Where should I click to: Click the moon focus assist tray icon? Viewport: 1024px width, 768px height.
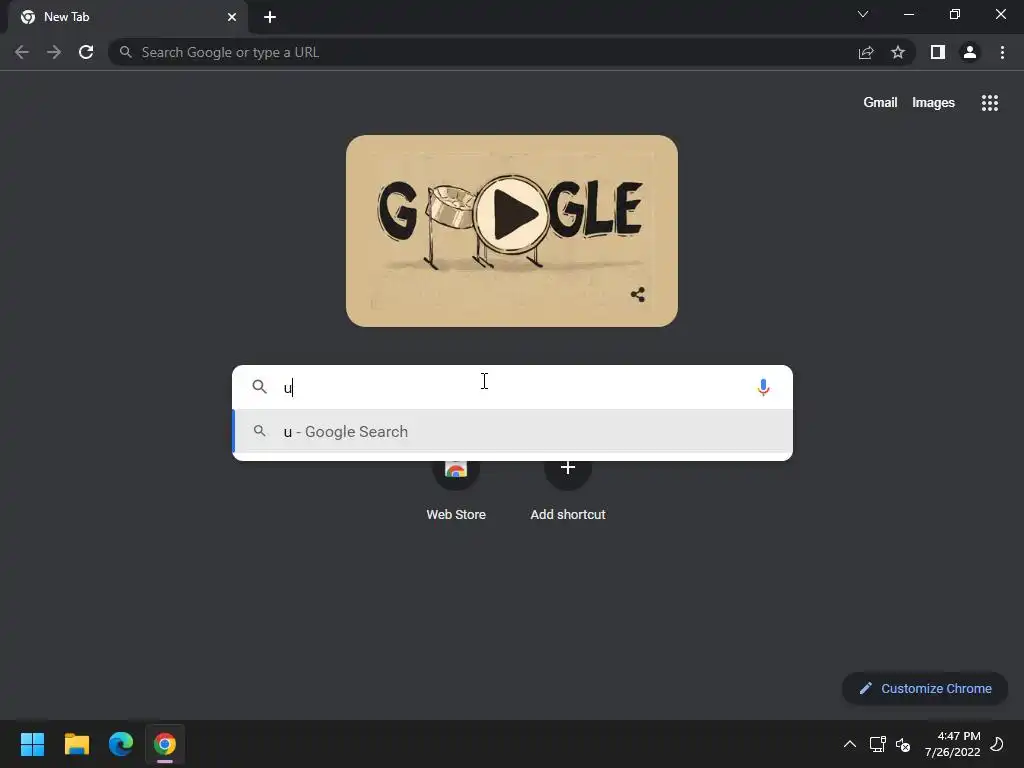click(x=997, y=744)
